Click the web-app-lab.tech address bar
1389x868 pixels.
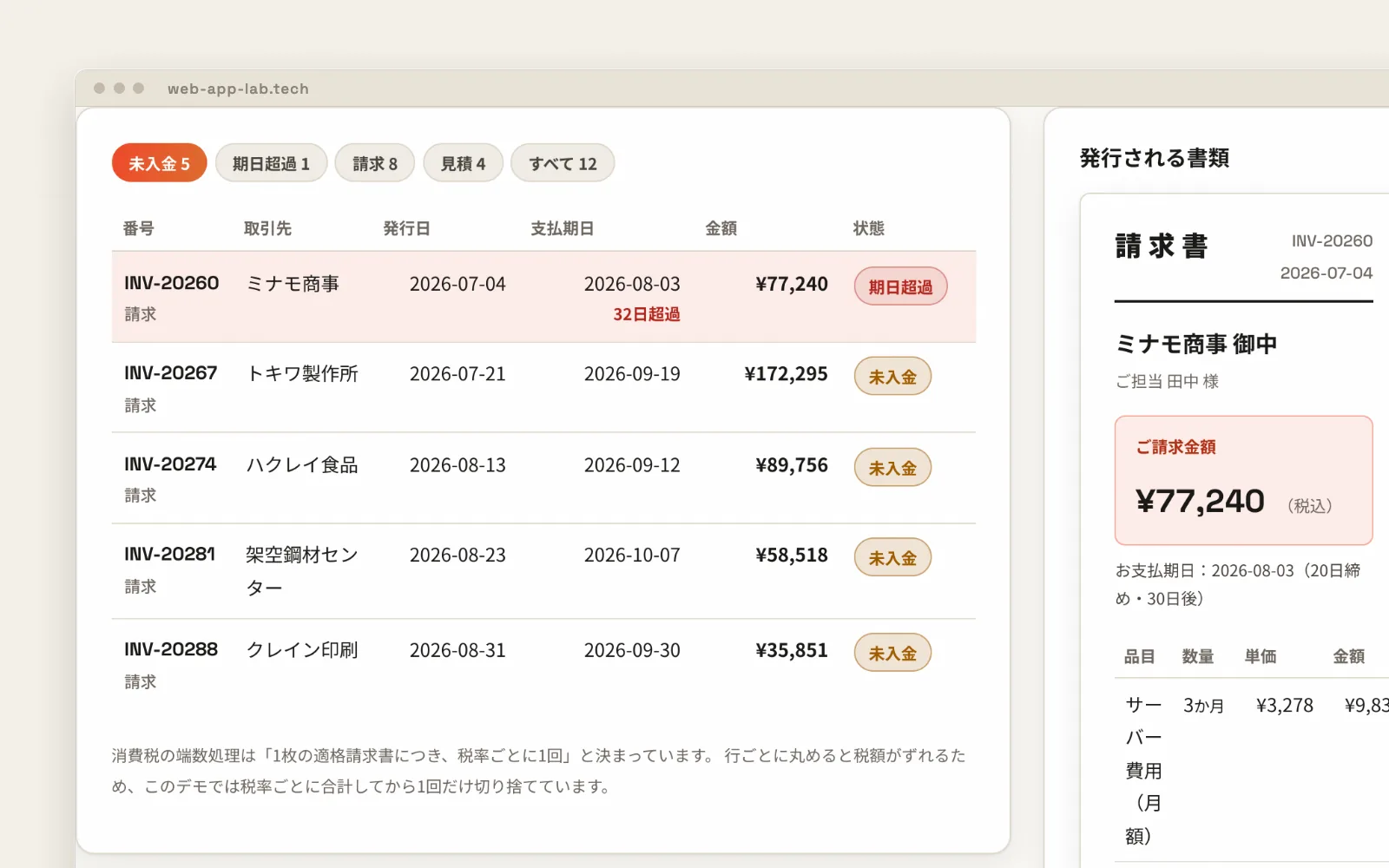pyautogui.click(x=238, y=89)
